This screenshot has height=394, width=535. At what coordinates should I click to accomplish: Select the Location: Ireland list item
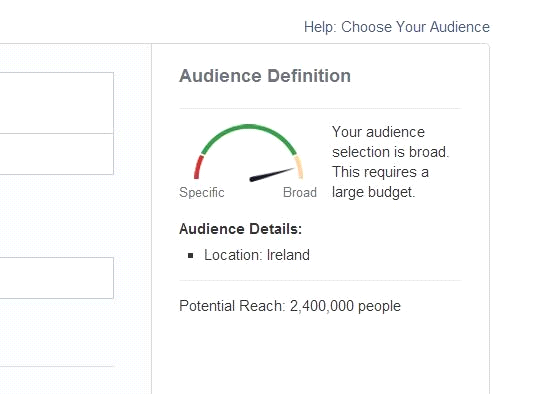click(x=257, y=255)
